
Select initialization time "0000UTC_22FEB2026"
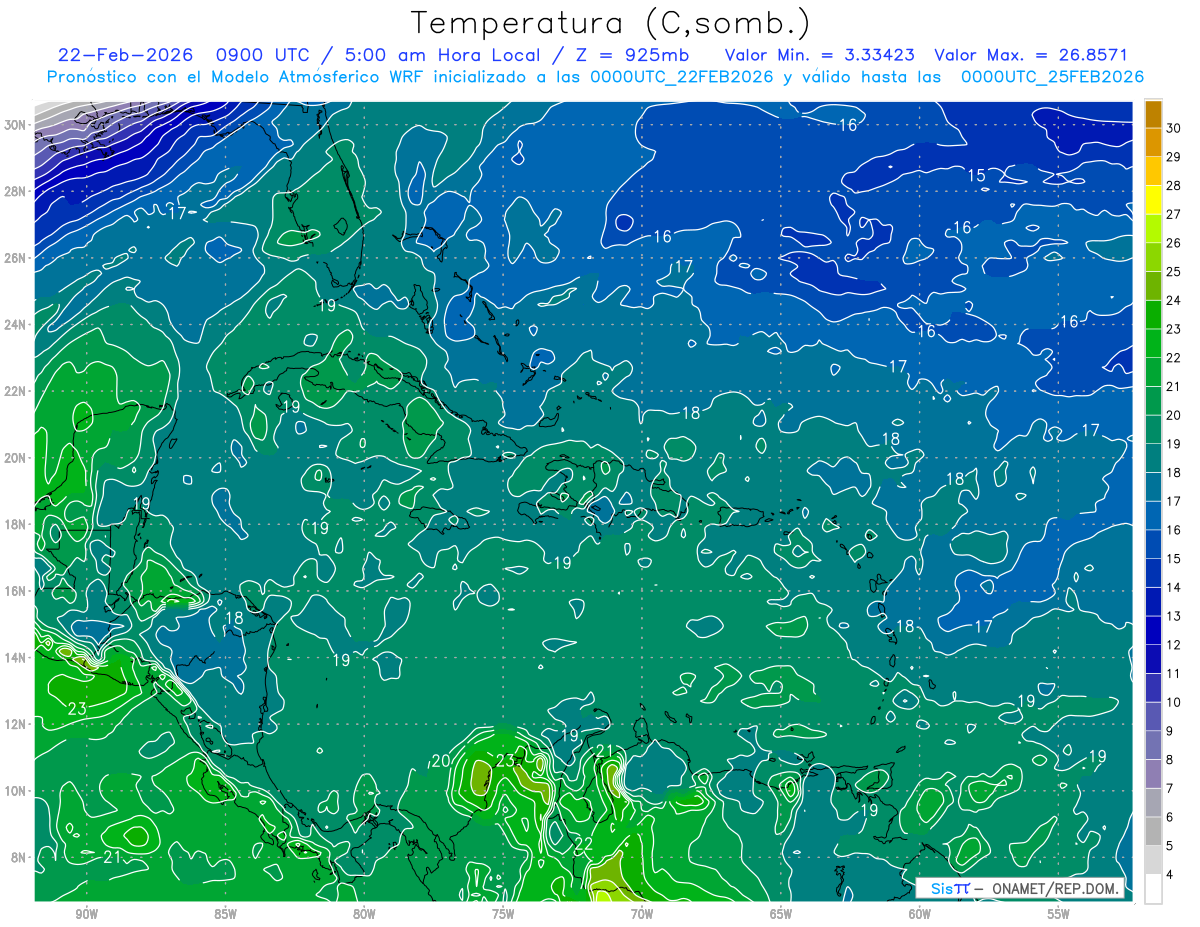(x=681, y=77)
